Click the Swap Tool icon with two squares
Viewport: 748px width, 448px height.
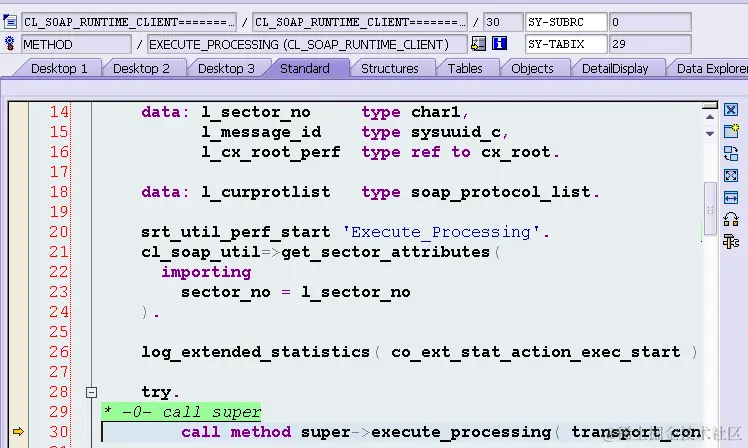(x=730, y=219)
